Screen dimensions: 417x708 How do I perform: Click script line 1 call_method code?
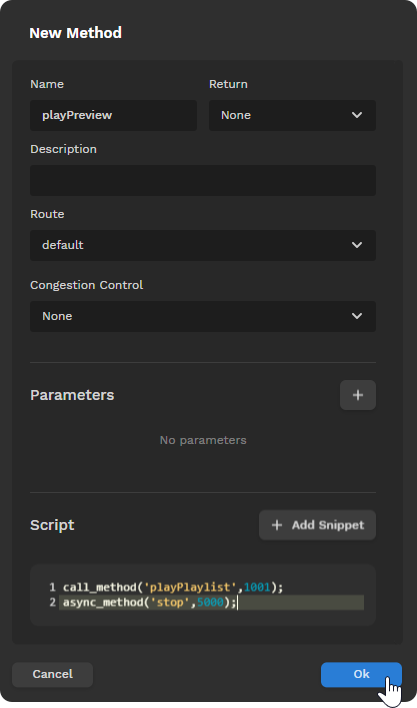point(173,587)
